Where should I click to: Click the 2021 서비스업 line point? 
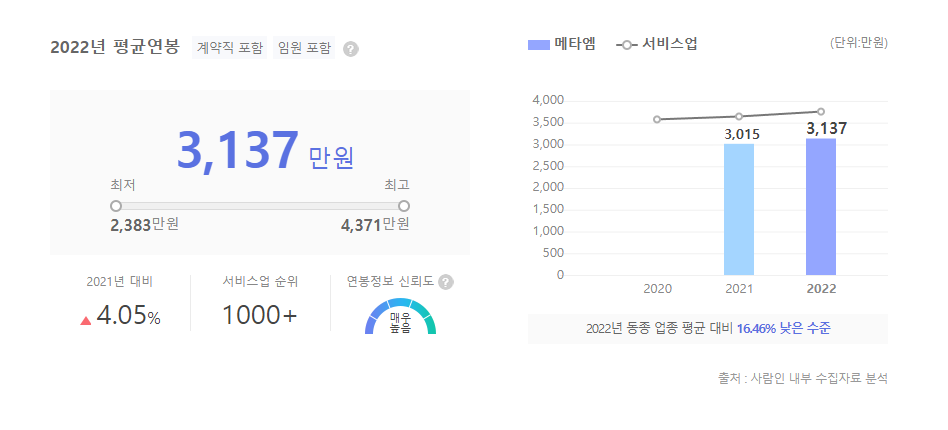click(x=739, y=116)
